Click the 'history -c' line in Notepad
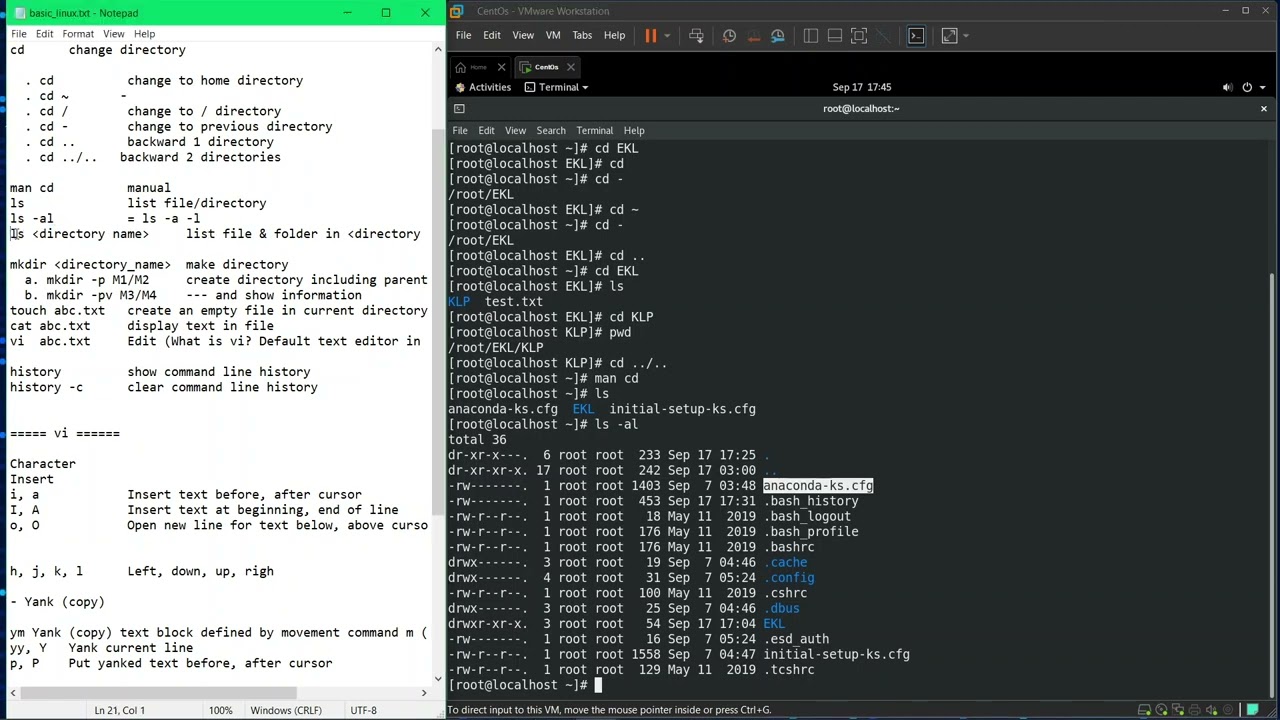This screenshot has width=1280, height=720. point(164,387)
